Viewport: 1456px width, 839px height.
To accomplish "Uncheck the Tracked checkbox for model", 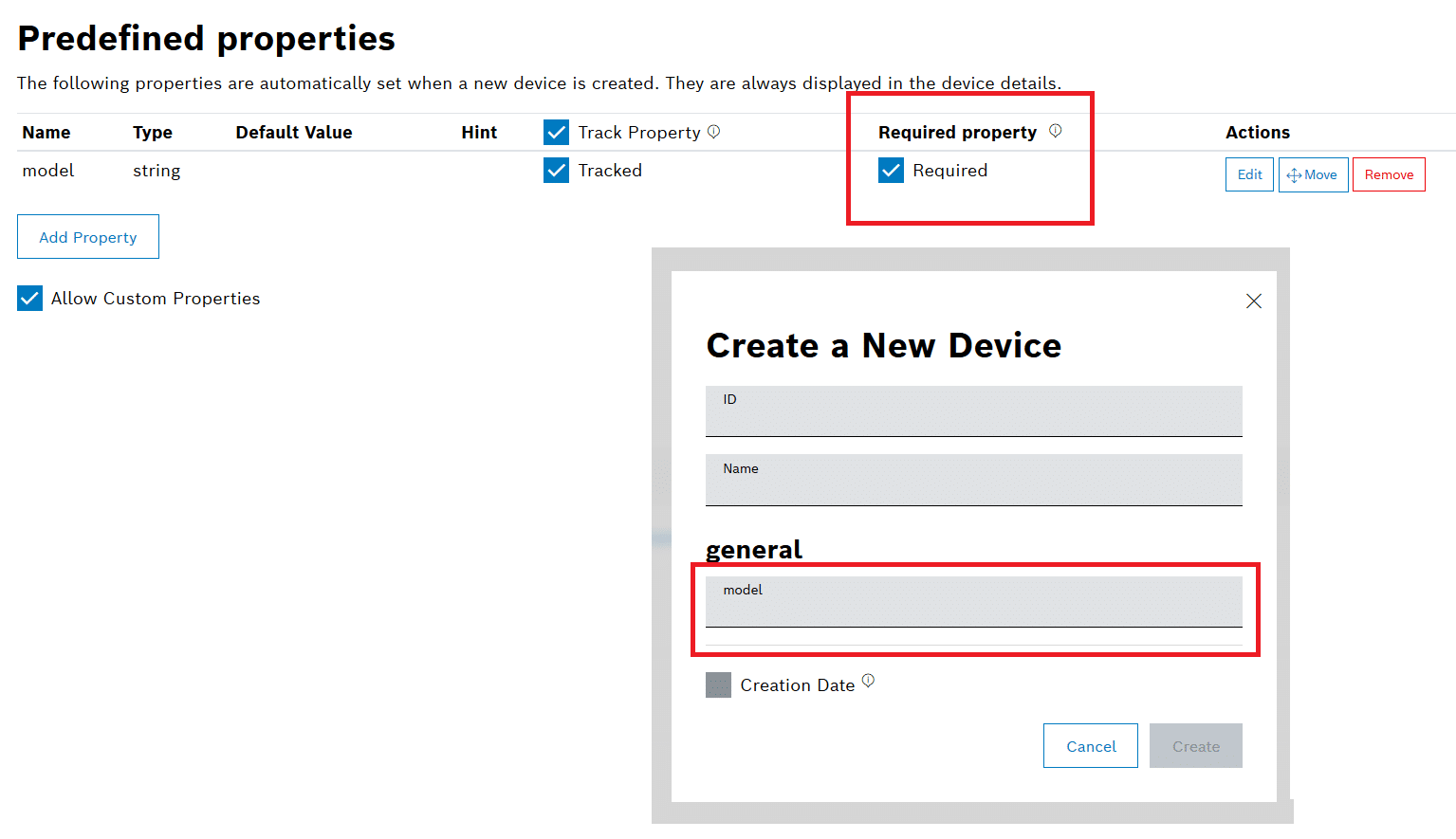I will coord(557,171).
